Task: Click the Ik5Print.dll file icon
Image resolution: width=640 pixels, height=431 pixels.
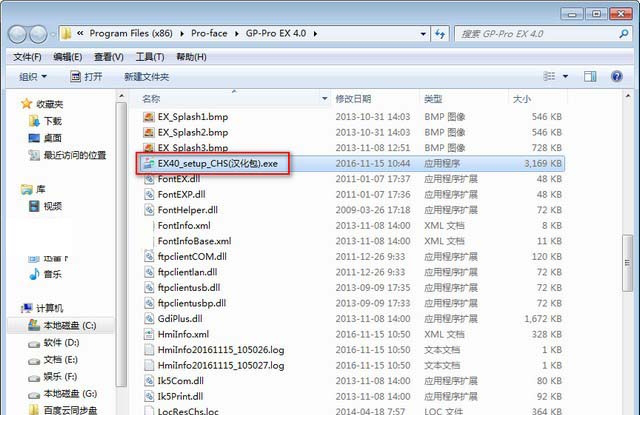Action: point(149,396)
